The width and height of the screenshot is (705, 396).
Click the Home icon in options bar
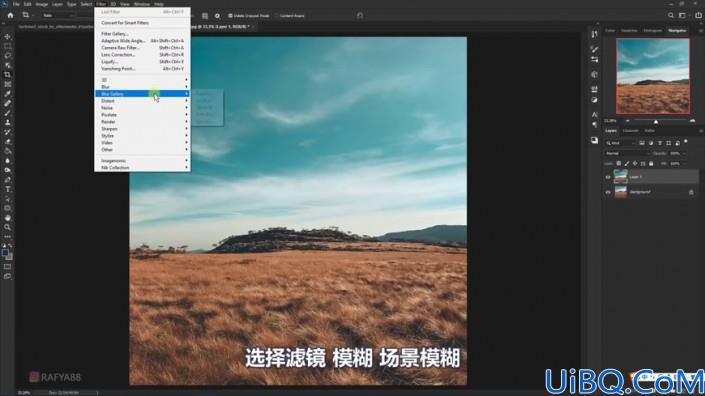point(10,15)
